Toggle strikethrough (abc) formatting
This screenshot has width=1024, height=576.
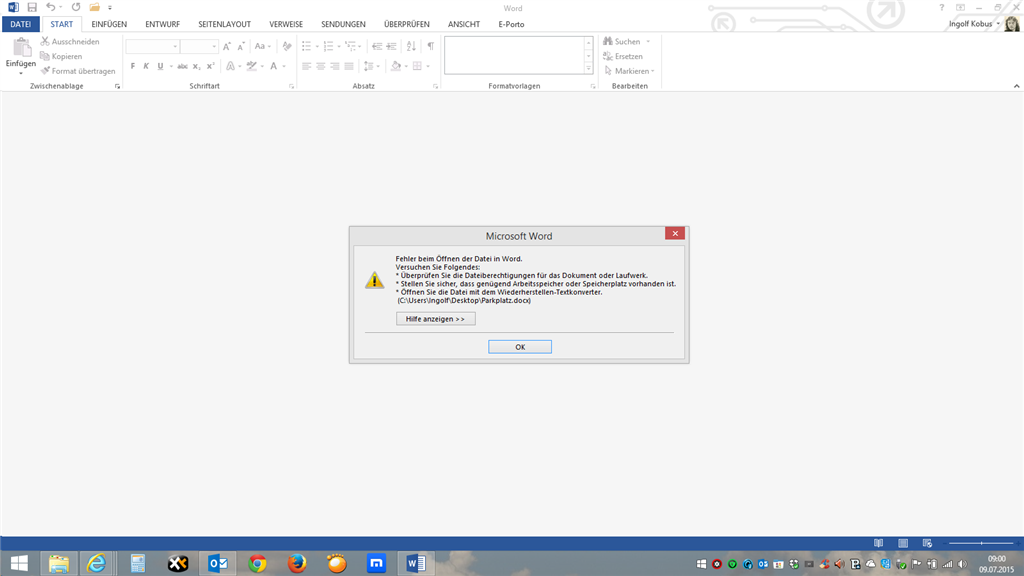click(x=182, y=66)
